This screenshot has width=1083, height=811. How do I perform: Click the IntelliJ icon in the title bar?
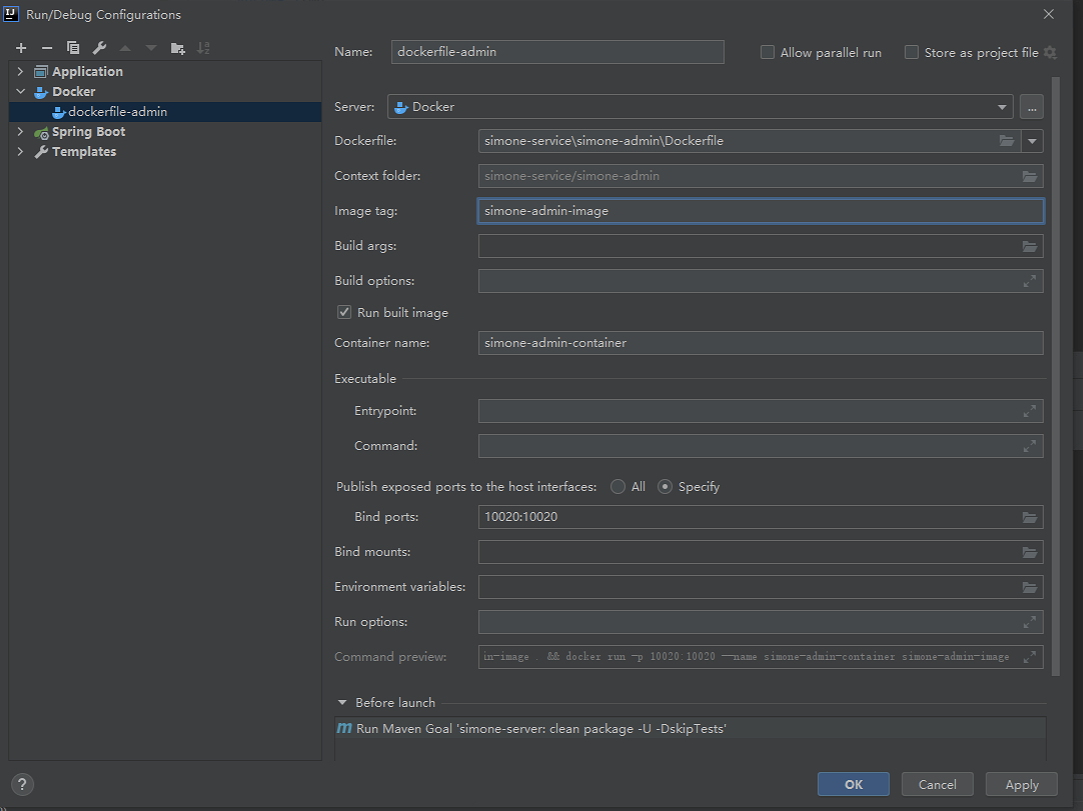10,14
